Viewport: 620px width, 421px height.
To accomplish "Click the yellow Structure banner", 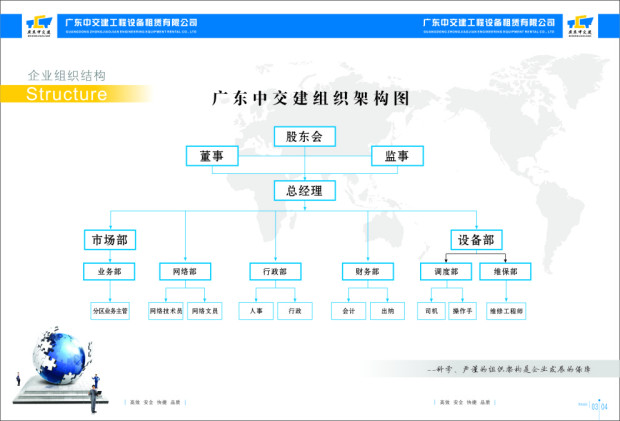I will click(x=75, y=94).
